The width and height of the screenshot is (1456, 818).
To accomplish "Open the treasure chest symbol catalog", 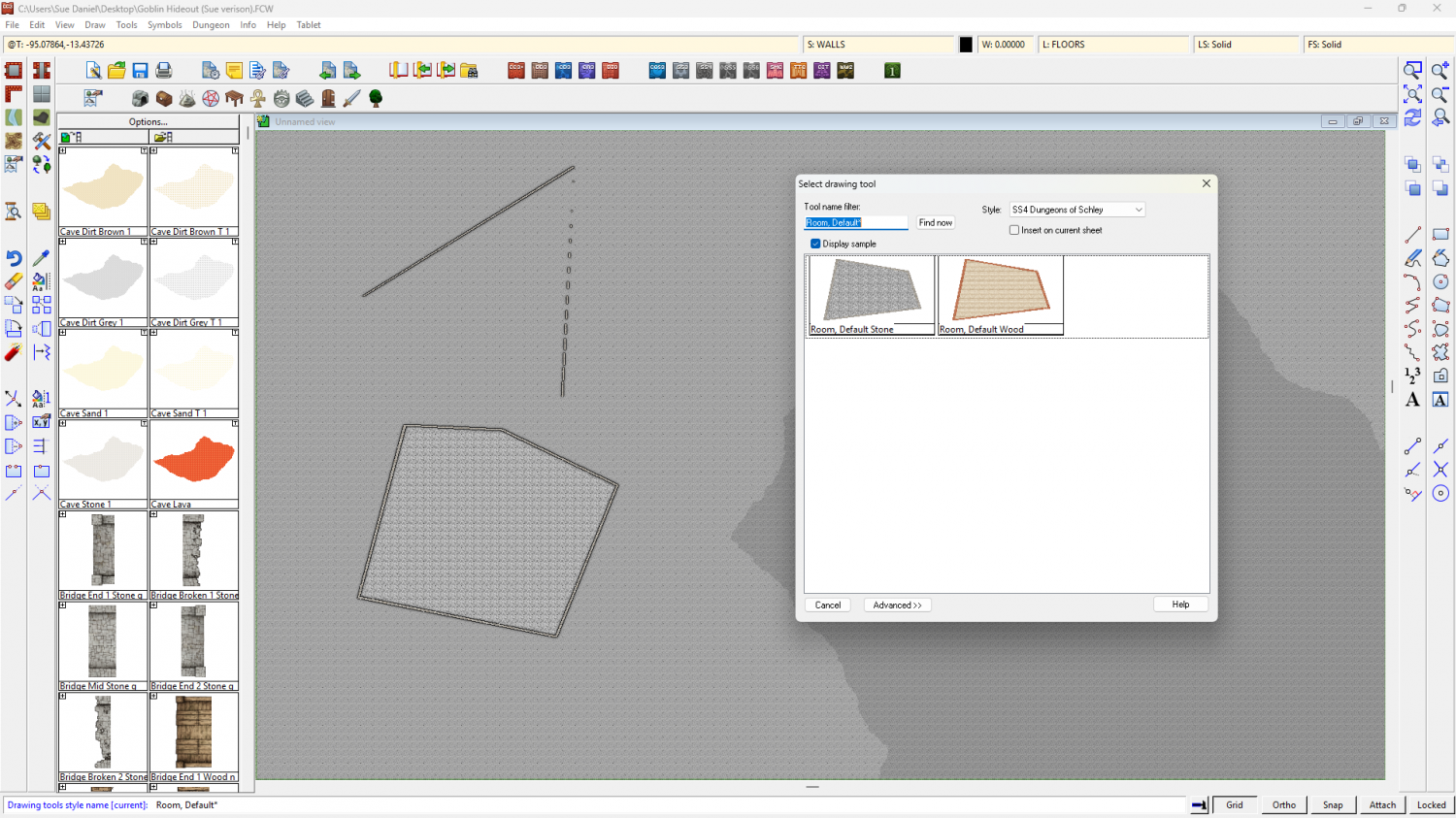I will tap(164, 98).
